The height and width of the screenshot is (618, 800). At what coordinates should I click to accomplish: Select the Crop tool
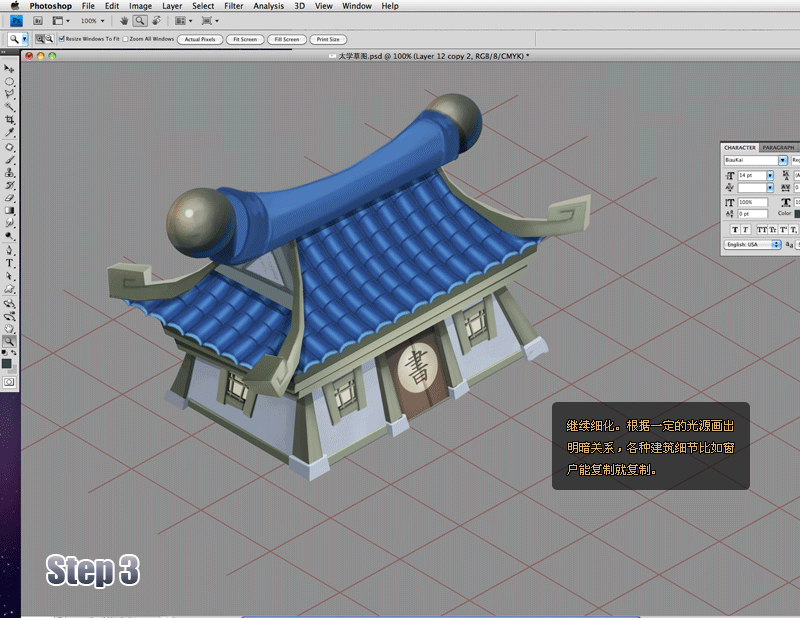tap(9, 120)
